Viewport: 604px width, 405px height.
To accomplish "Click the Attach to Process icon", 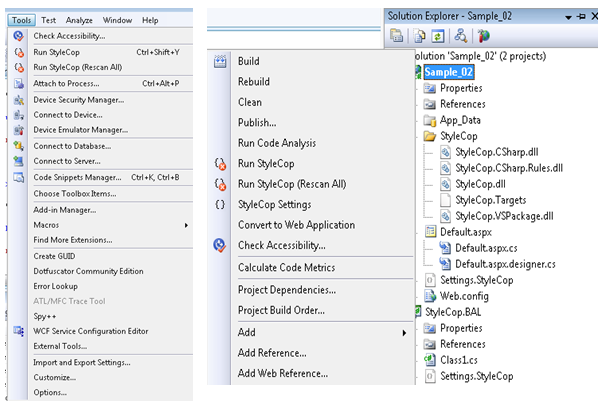I will point(18,83).
